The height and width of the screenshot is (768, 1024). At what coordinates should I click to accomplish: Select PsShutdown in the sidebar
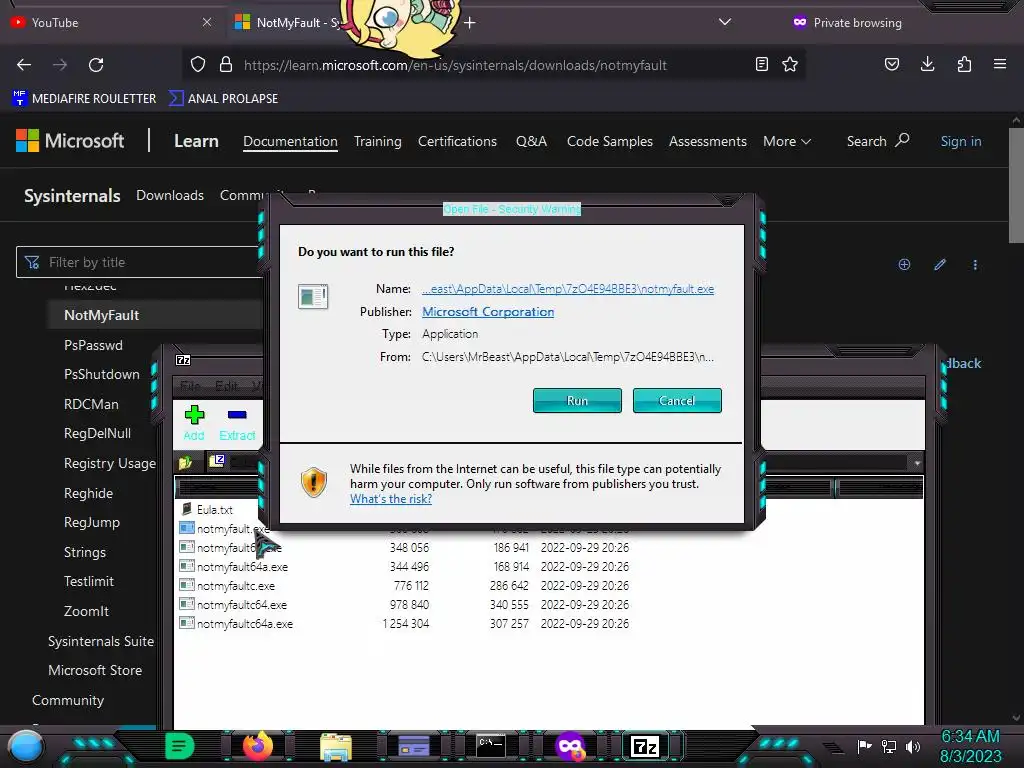[x=102, y=375]
